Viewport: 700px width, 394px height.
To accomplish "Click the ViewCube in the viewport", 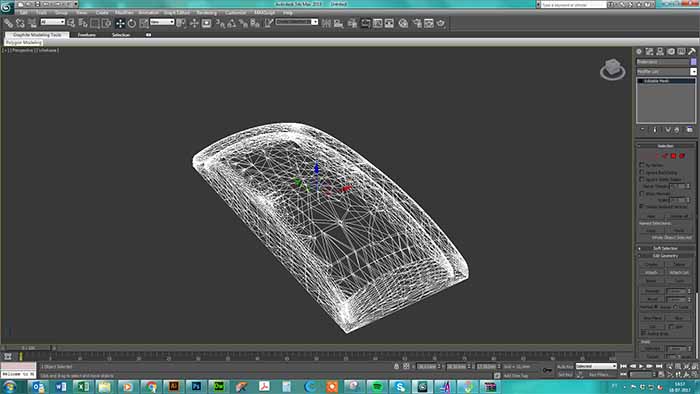I will tap(612, 69).
